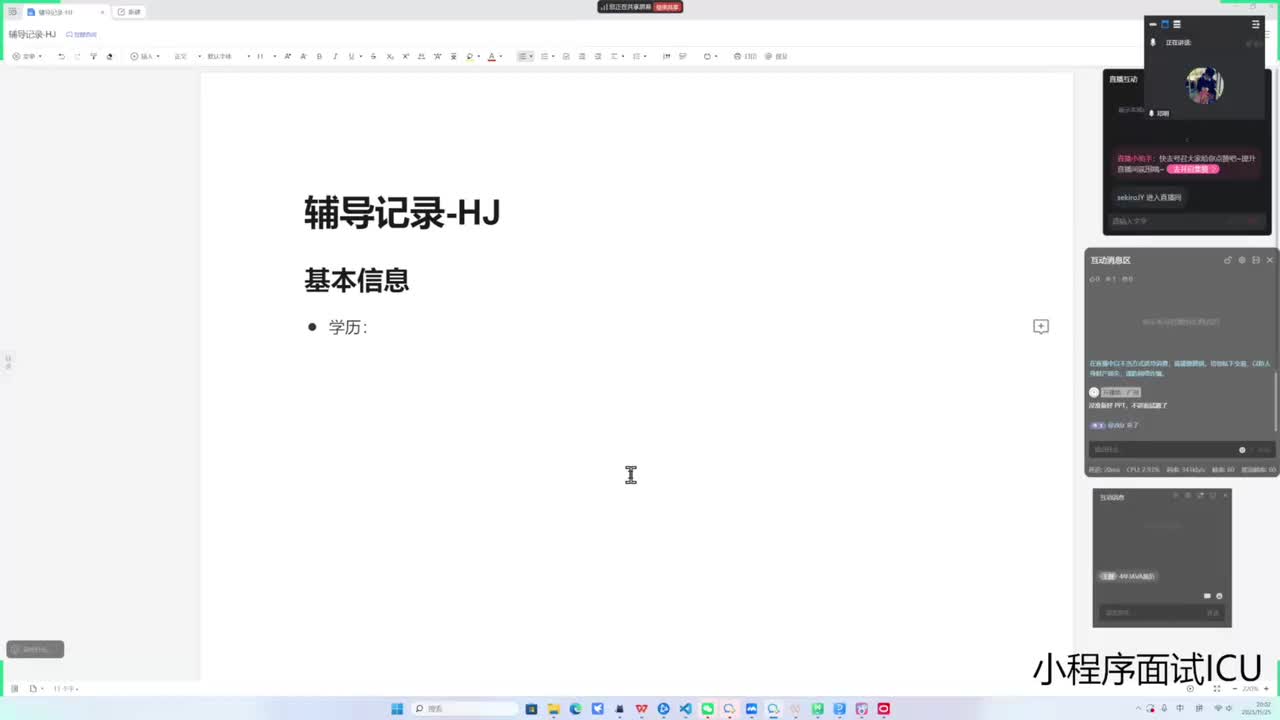This screenshot has height=720, width=1280.
Task: Click the pink go-to-likes button
Action: click(1193, 169)
